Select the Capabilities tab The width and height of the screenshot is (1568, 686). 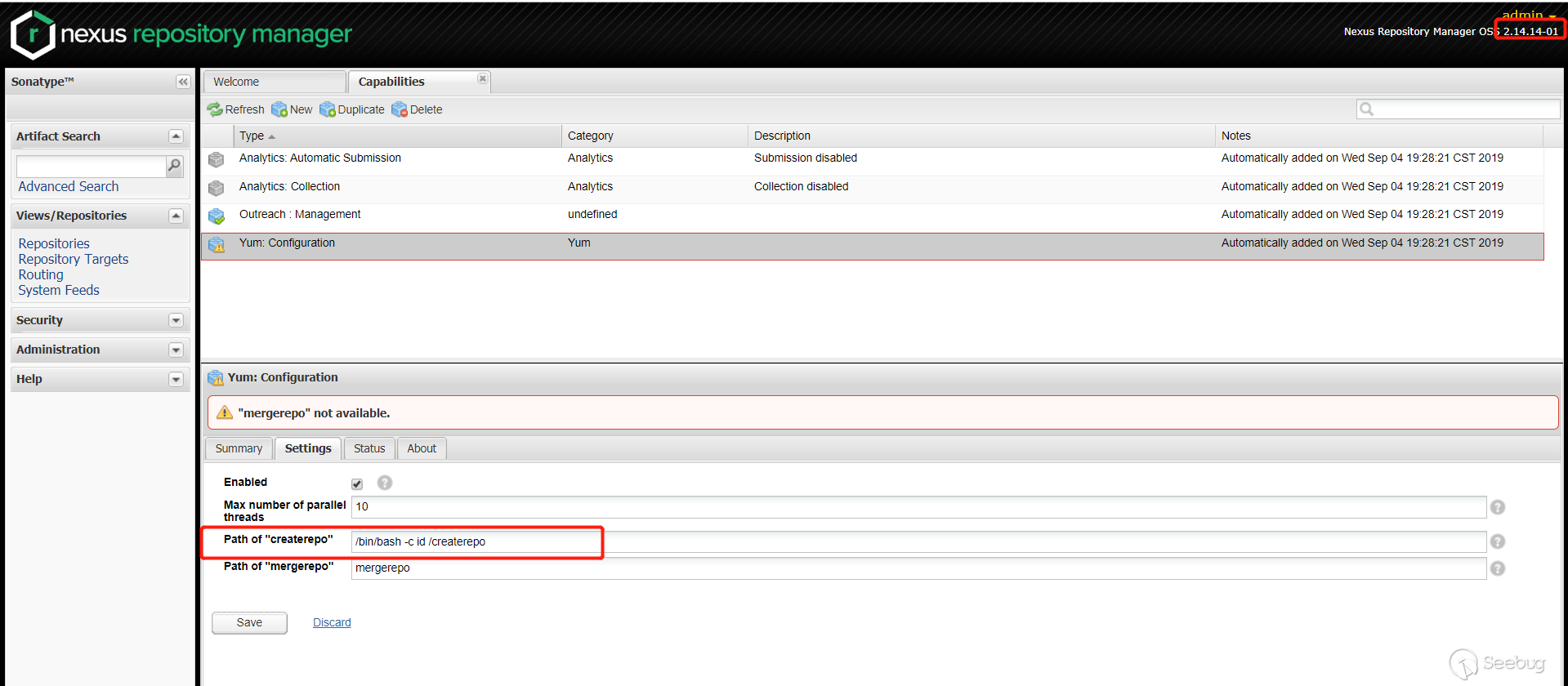coord(419,82)
